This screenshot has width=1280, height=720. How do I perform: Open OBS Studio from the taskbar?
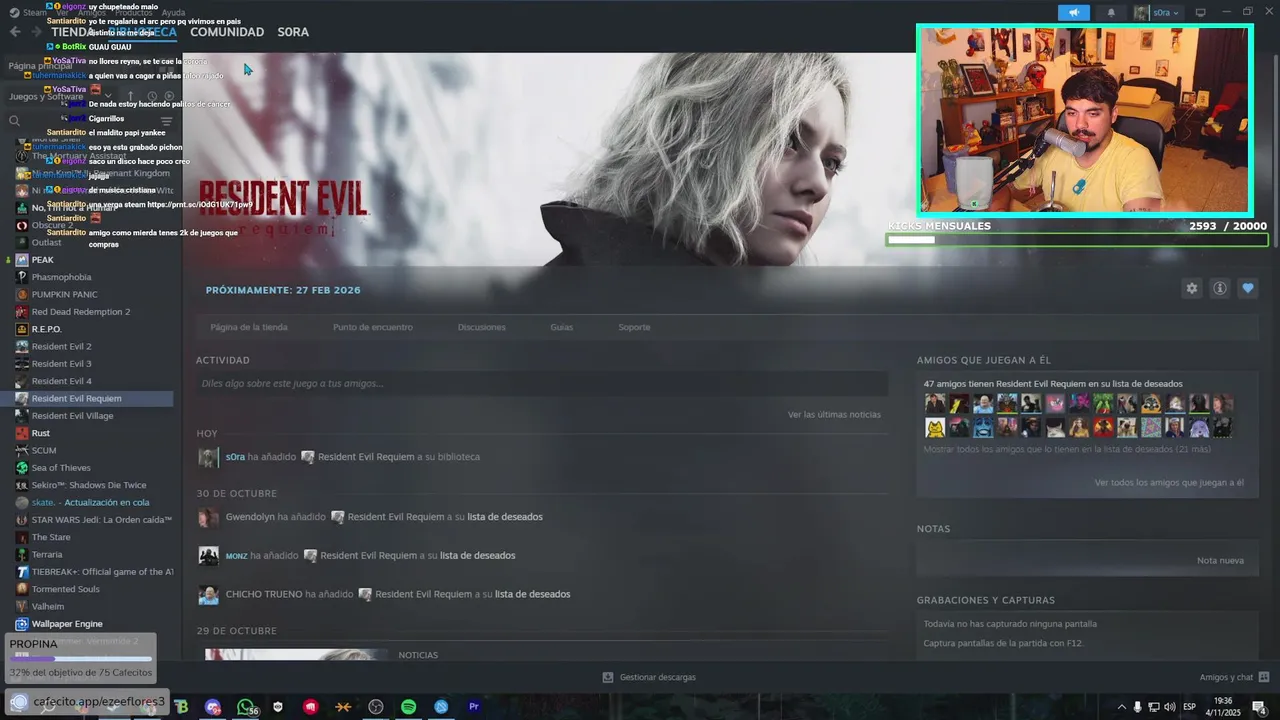[x=376, y=707]
